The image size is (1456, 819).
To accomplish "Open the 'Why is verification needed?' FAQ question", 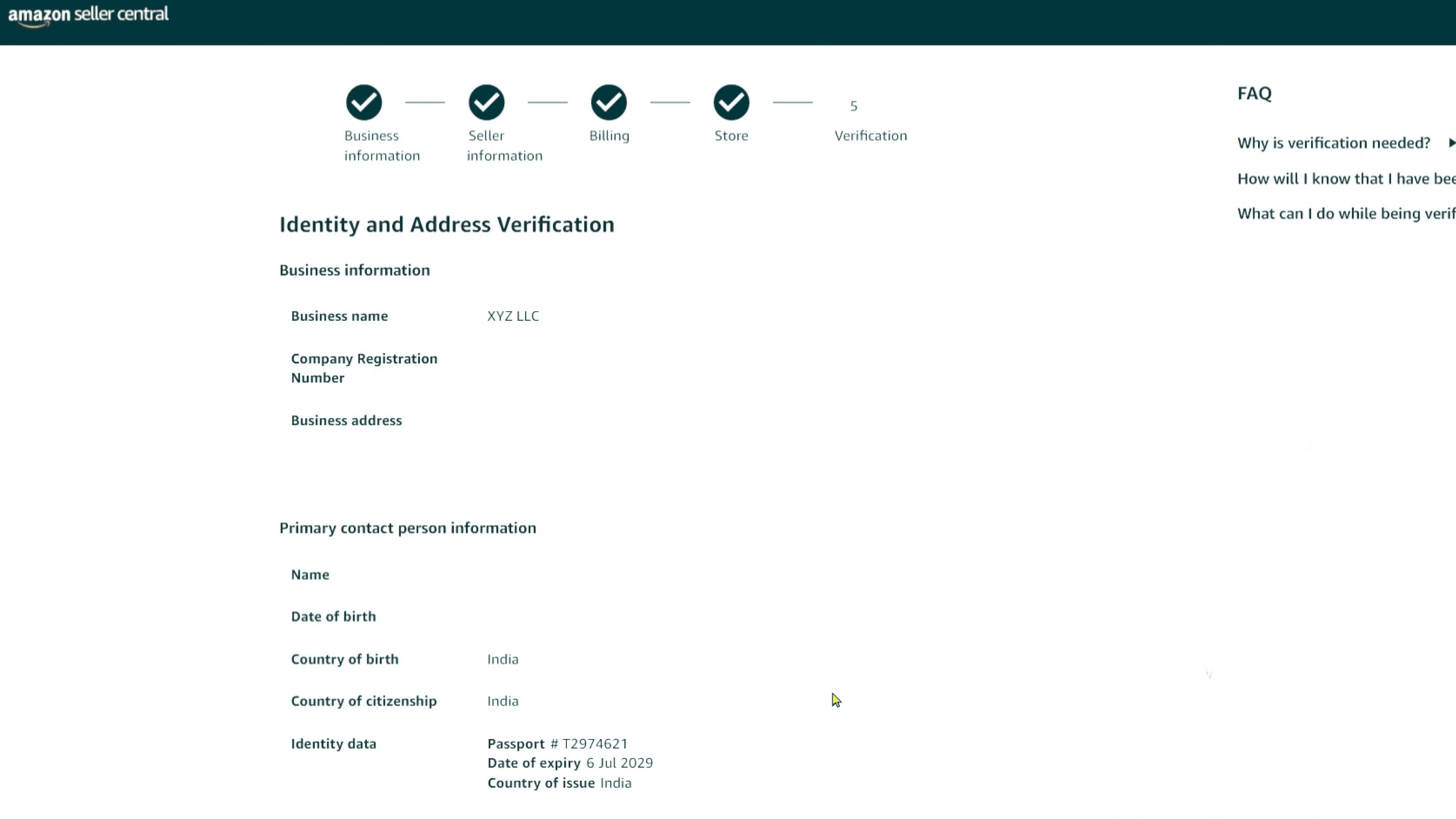I will point(1334,143).
